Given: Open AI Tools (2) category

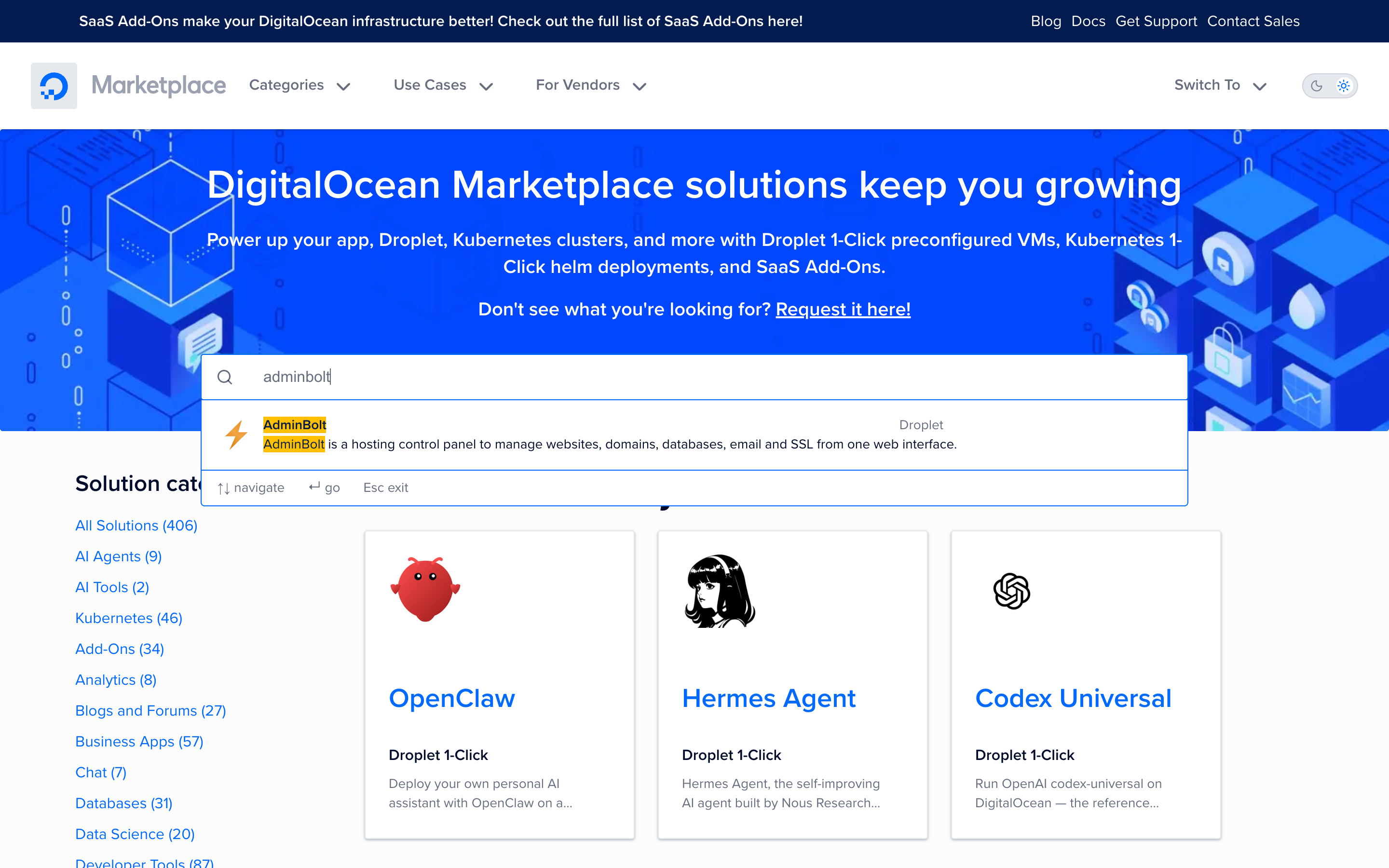Looking at the screenshot, I should click(112, 587).
